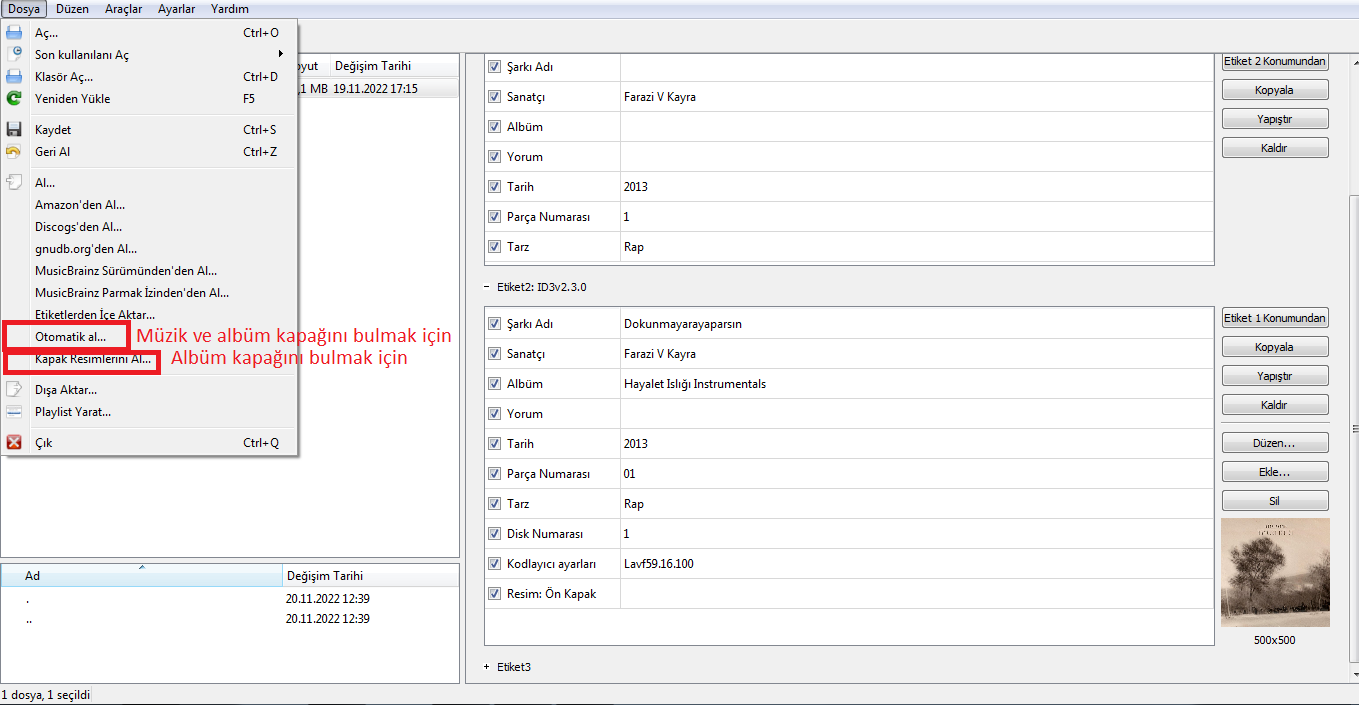Open the Son kullanılanı Aç submenu arrow

(281, 54)
